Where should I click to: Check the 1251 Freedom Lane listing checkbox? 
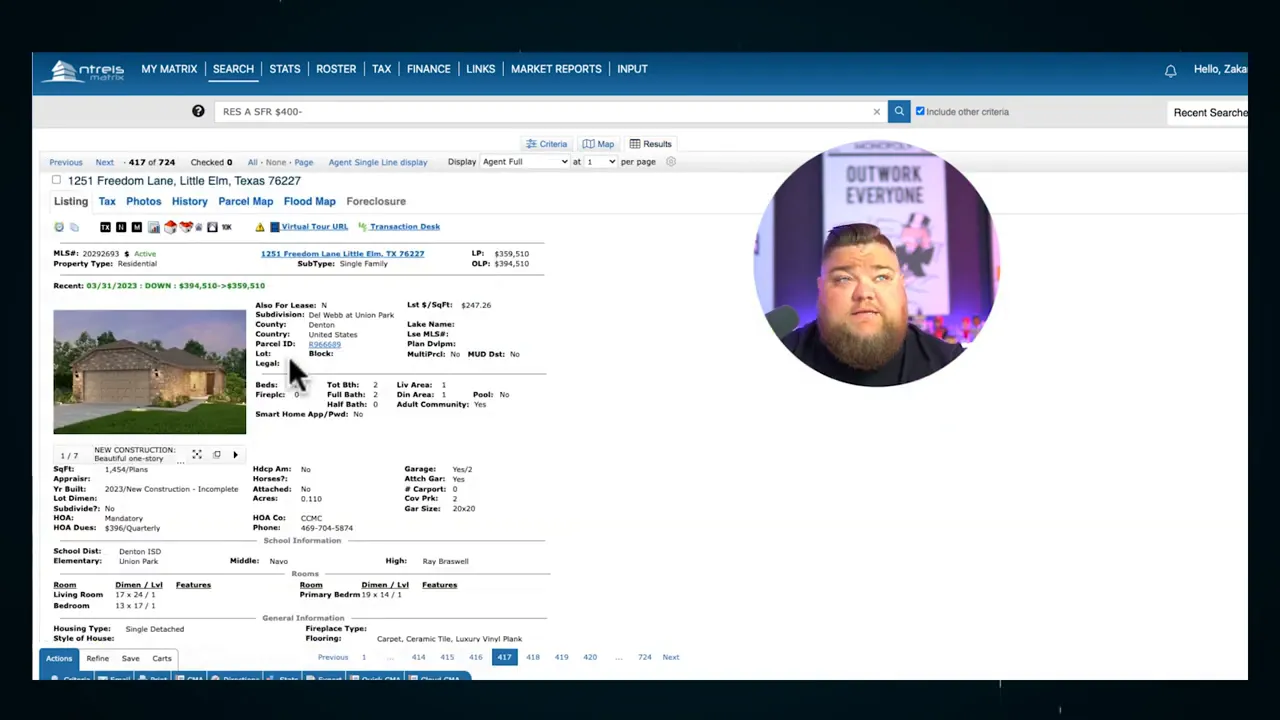tap(56, 180)
